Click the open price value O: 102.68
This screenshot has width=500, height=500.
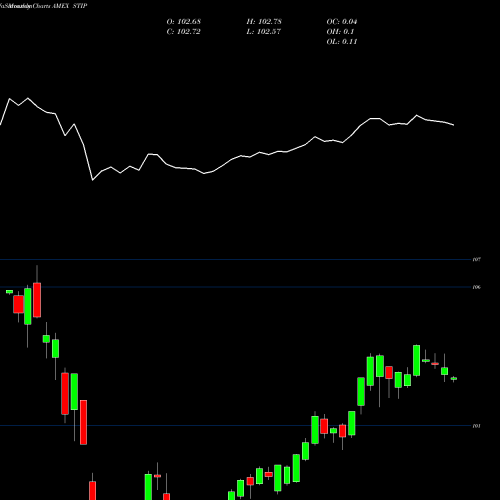184,22
